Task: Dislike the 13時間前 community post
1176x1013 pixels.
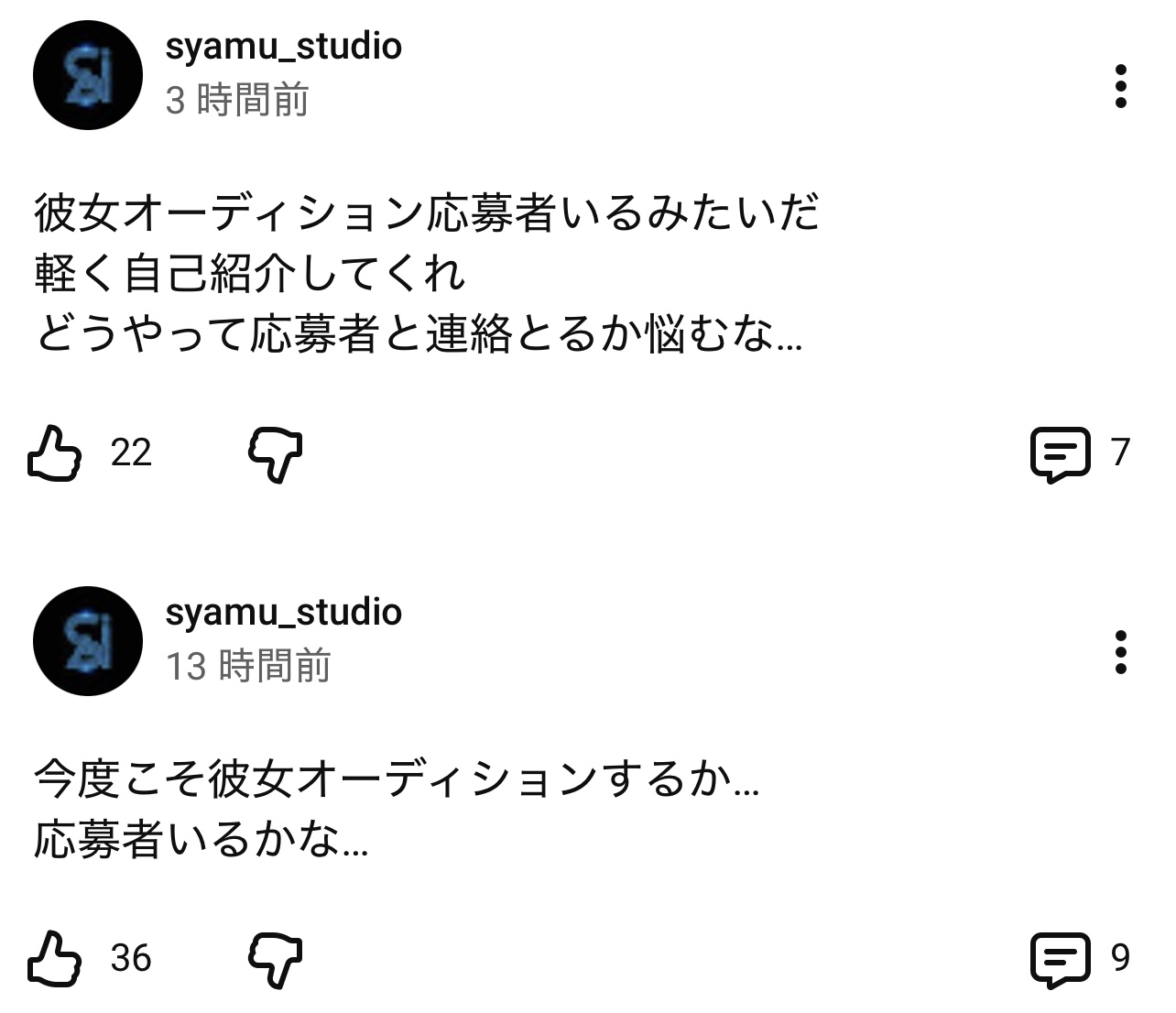Action: [275, 960]
